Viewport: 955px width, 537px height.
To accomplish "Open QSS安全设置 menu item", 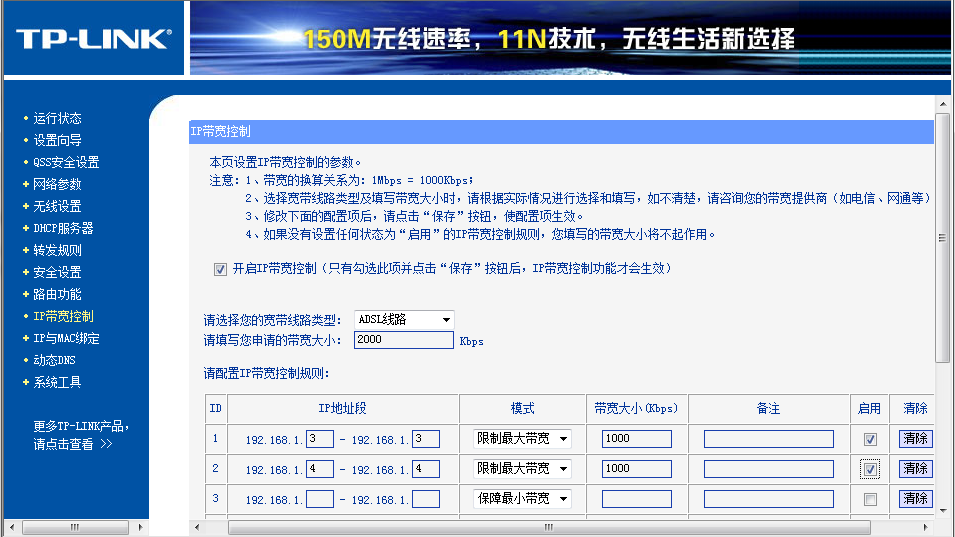I will click(x=66, y=162).
